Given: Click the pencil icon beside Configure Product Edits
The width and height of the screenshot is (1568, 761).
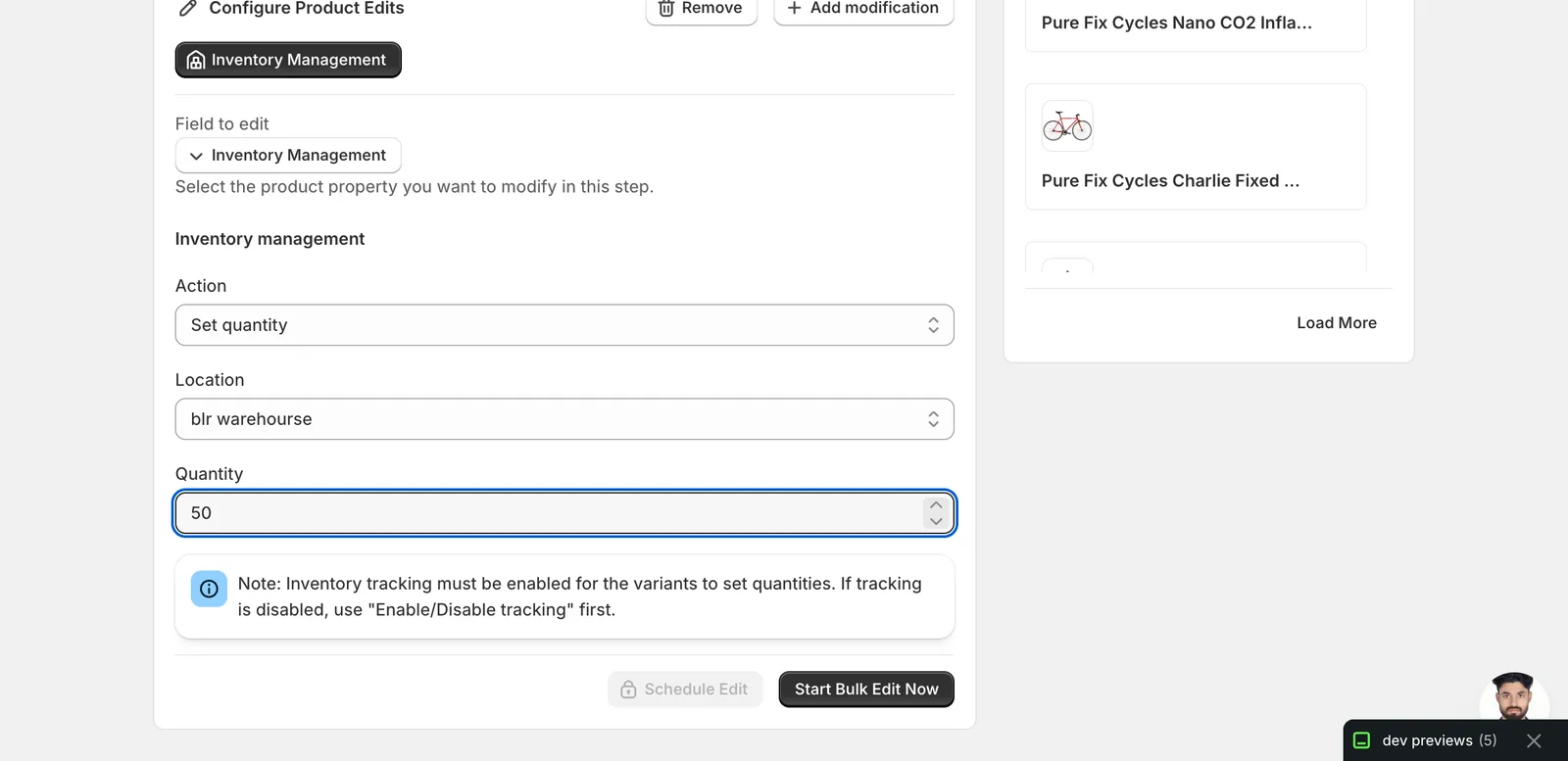Looking at the screenshot, I should [188, 8].
